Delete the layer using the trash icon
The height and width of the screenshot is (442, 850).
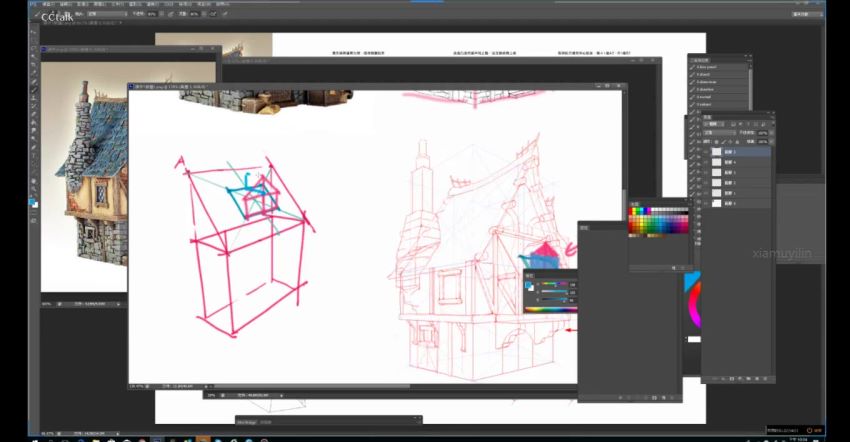pos(764,379)
